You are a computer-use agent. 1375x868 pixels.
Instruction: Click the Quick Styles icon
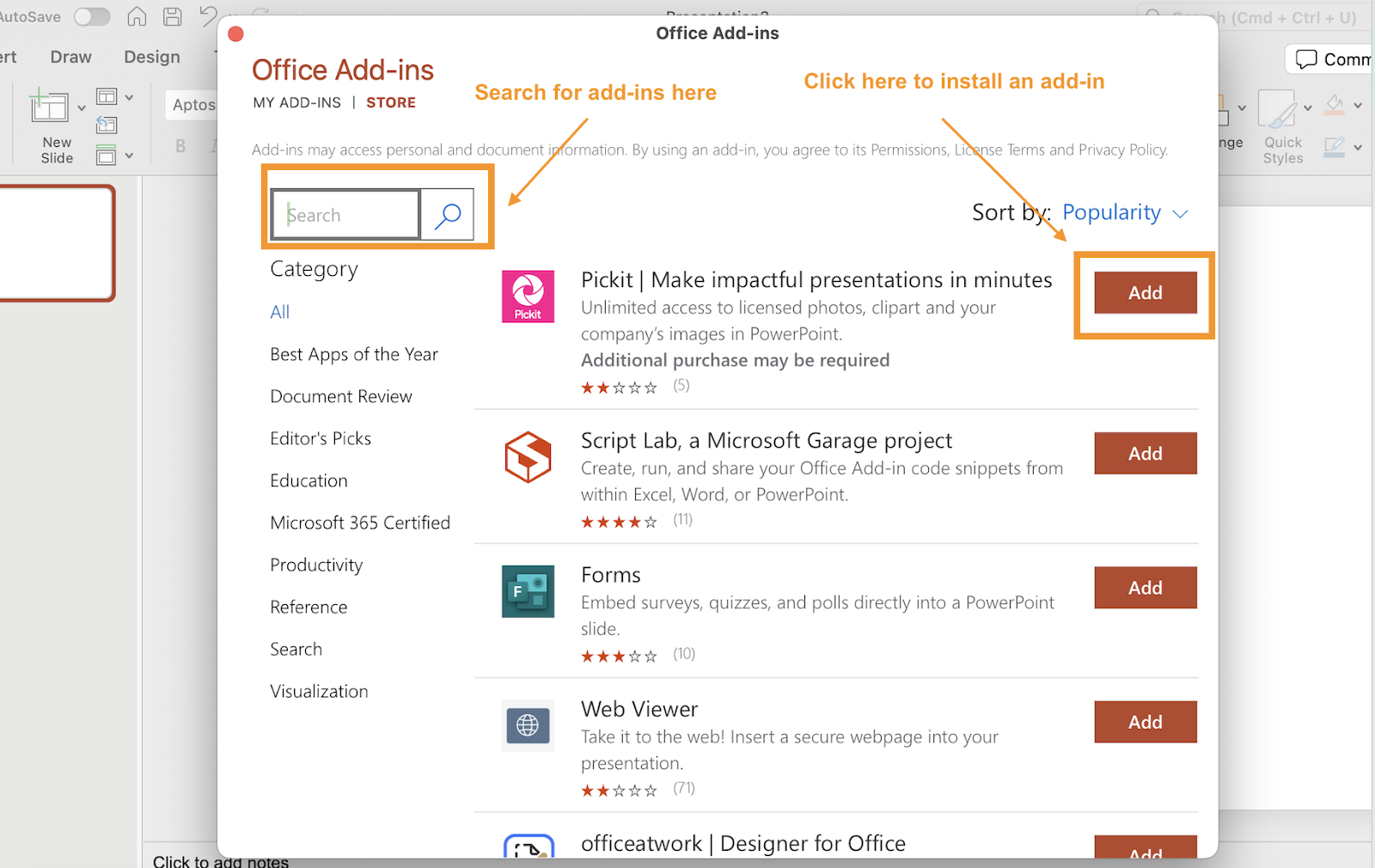pos(1278,109)
